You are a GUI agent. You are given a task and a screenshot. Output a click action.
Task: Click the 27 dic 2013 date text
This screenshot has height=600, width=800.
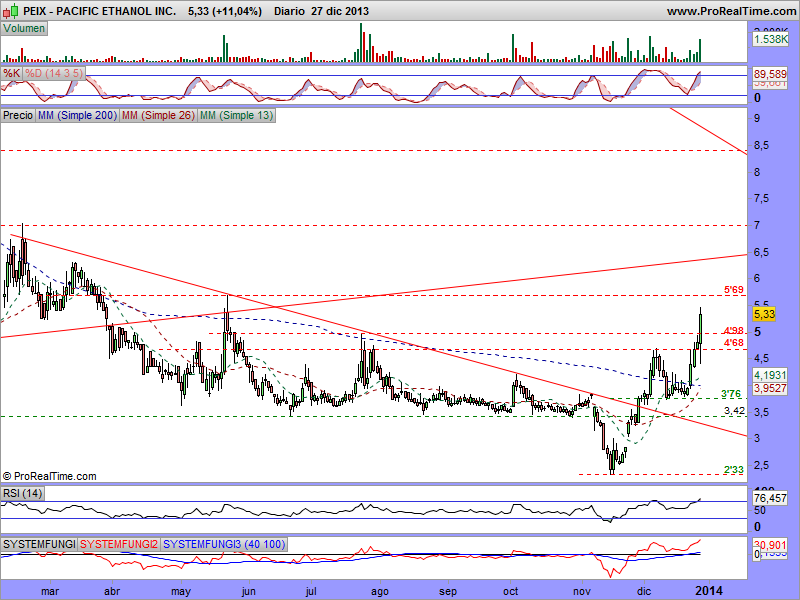[x=340, y=11]
